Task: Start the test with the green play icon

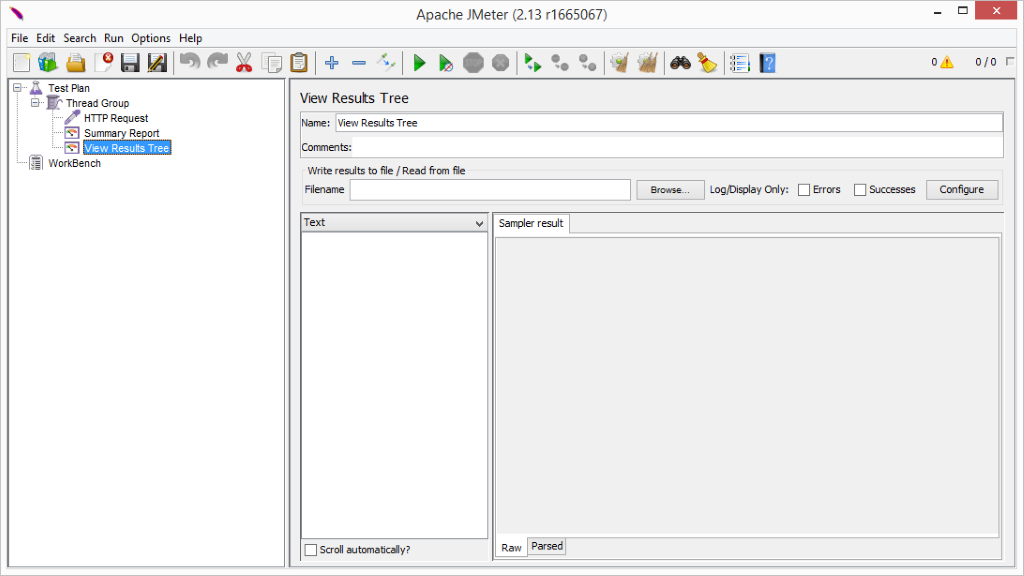Action: [419, 63]
